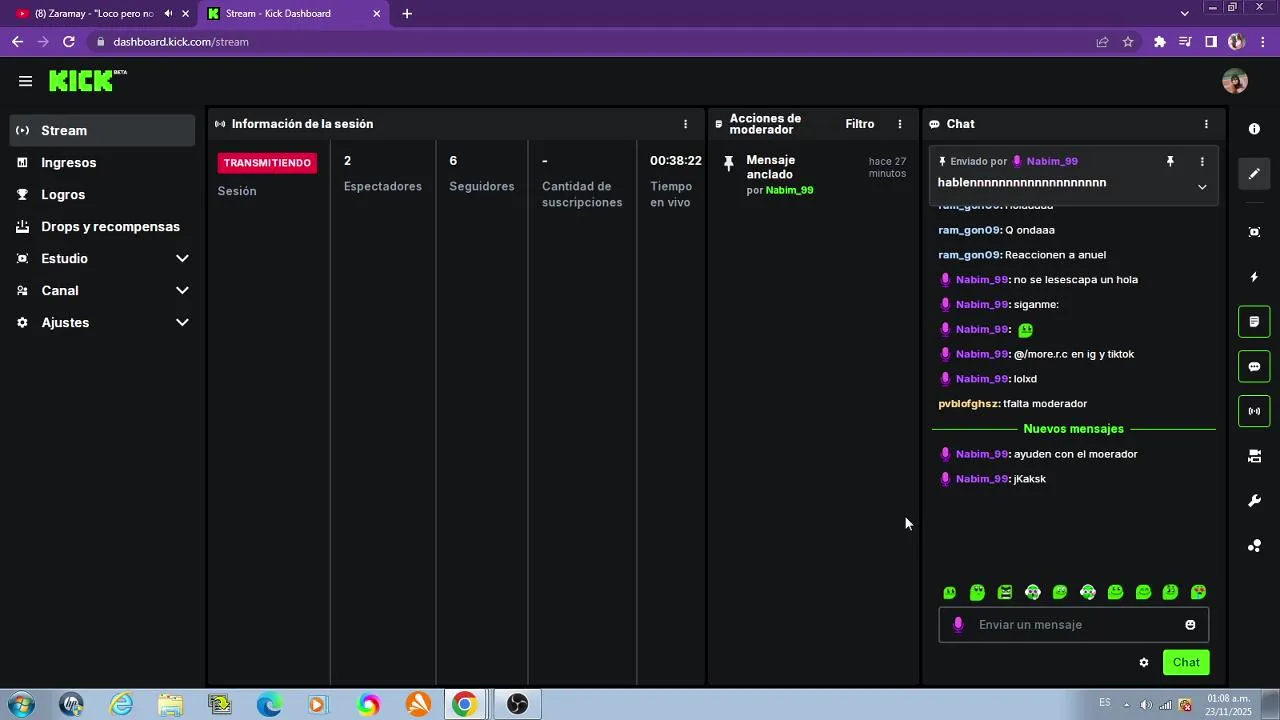Viewport: 1280px width, 720px height.
Task: Click the three-dots cluster icon in sidebar
Action: 1254,546
